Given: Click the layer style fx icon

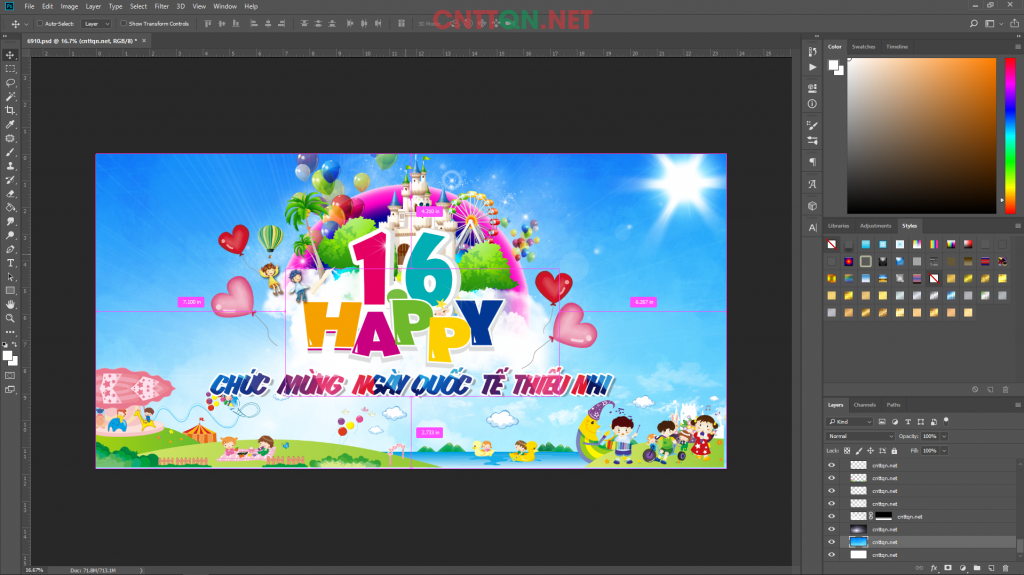Looking at the screenshot, I should click(x=934, y=568).
